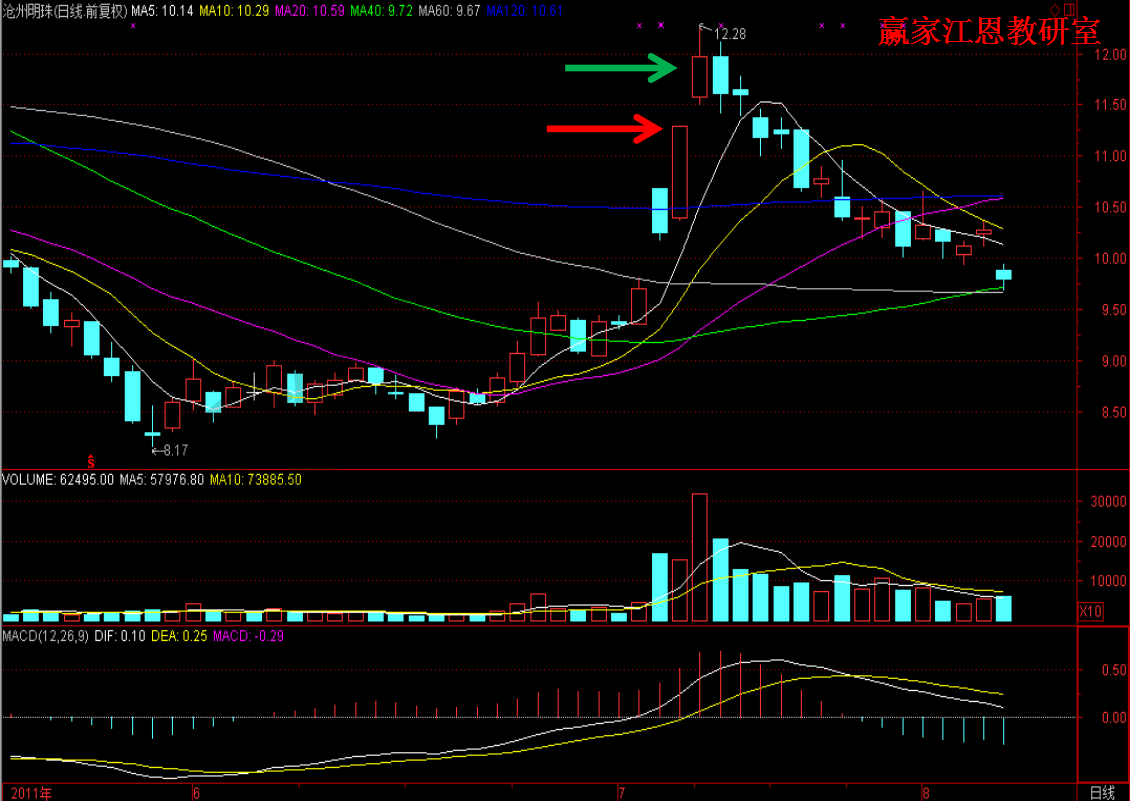Select the tallest red volume bar

699,557
